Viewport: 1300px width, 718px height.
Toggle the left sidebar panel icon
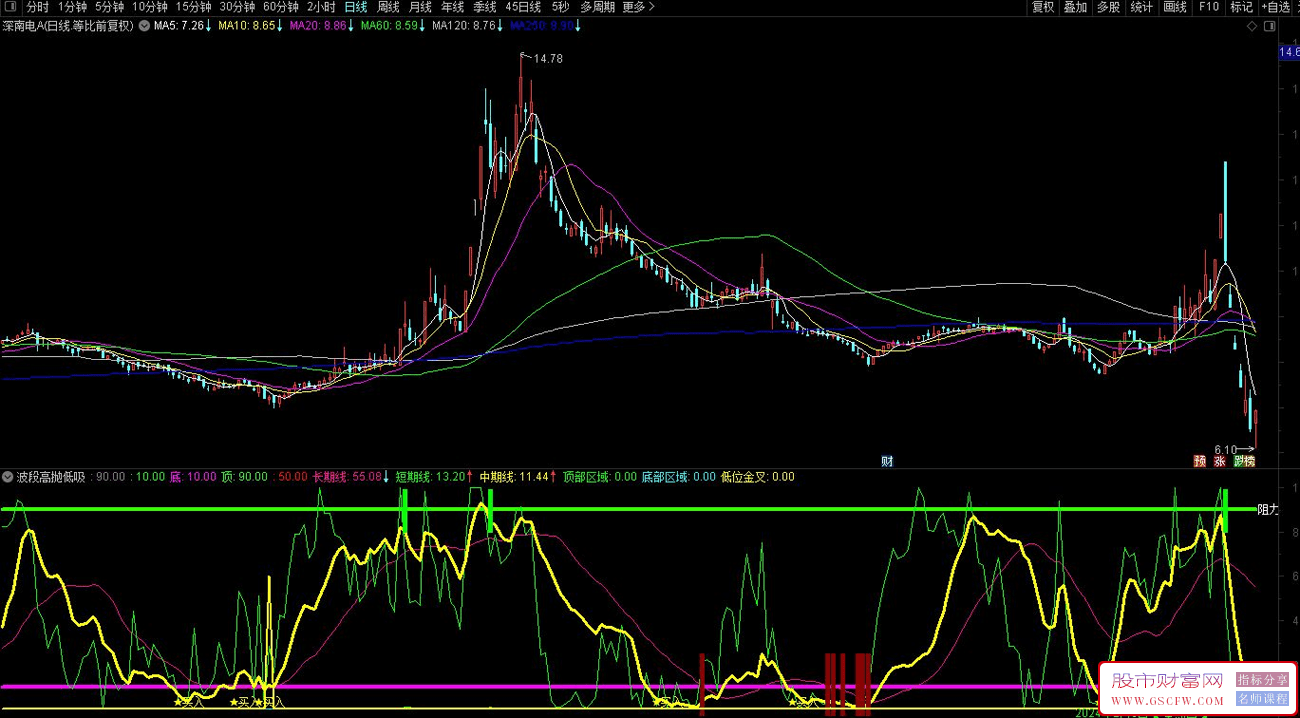coord(10,7)
